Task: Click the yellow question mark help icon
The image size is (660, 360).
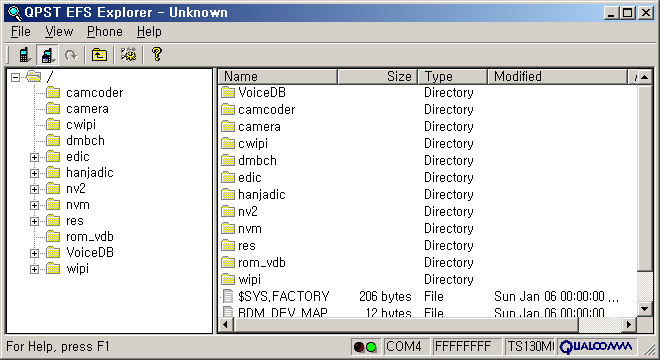Action: [x=157, y=54]
